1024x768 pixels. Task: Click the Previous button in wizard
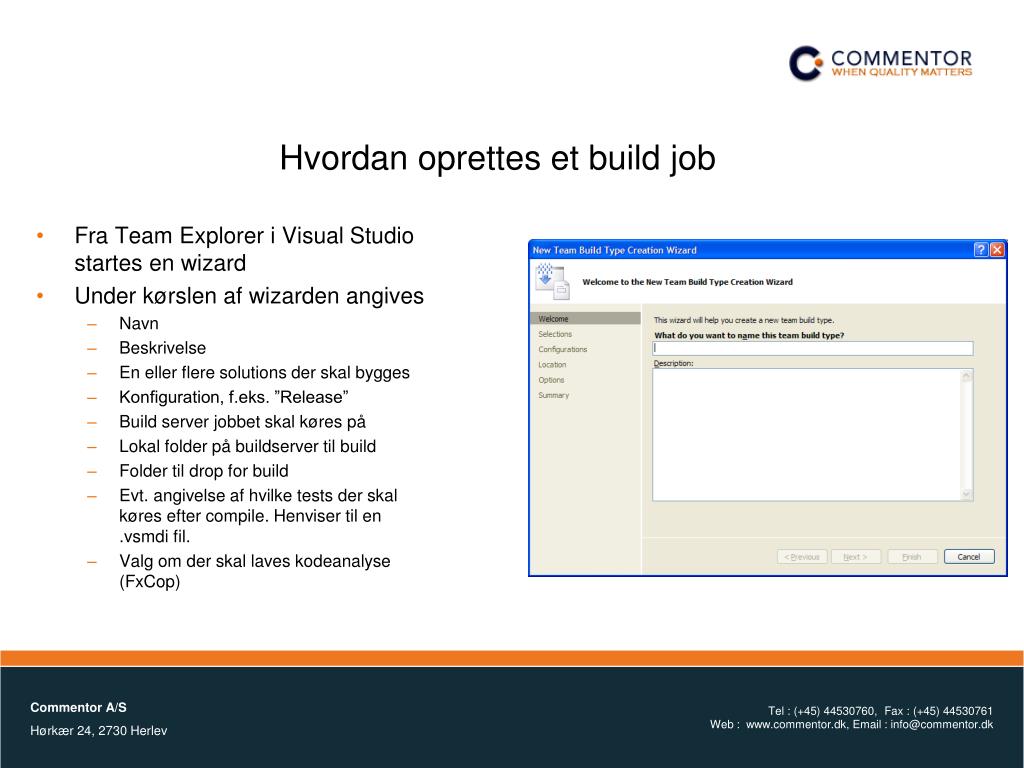coord(802,557)
